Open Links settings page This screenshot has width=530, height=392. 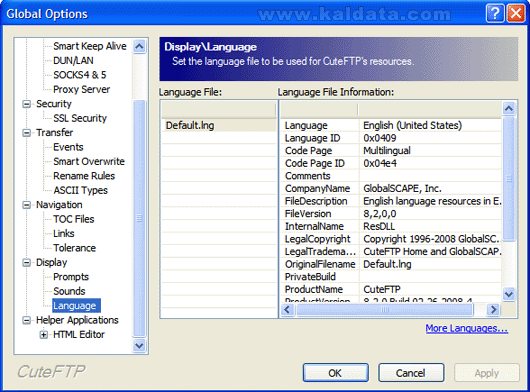click(x=64, y=234)
